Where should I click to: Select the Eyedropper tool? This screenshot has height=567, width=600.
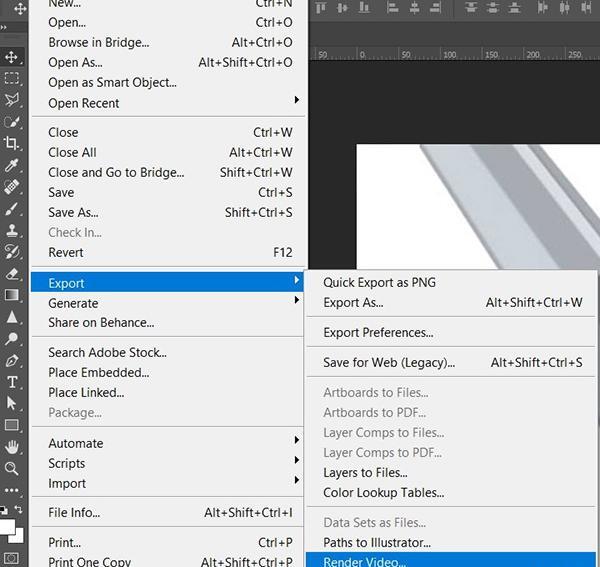[11, 165]
